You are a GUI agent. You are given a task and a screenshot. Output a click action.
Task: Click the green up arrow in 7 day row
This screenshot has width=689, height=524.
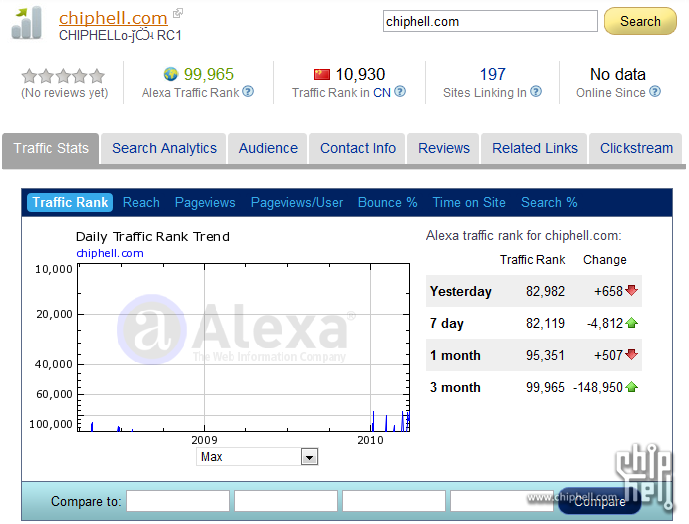click(631, 323)
